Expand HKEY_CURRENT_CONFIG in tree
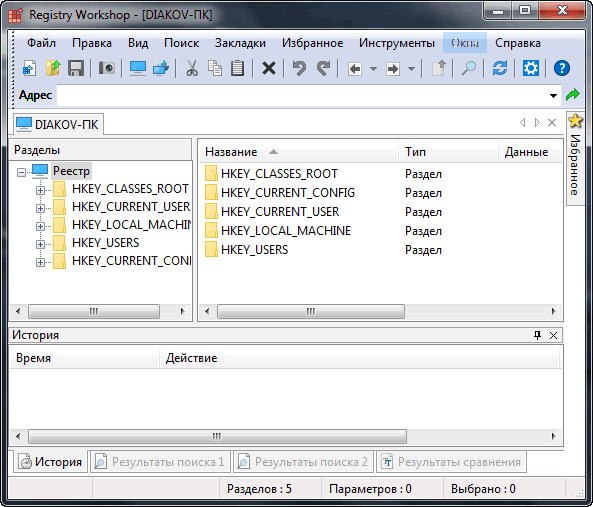This screenshot has height=507, width=593. point(40,262)
